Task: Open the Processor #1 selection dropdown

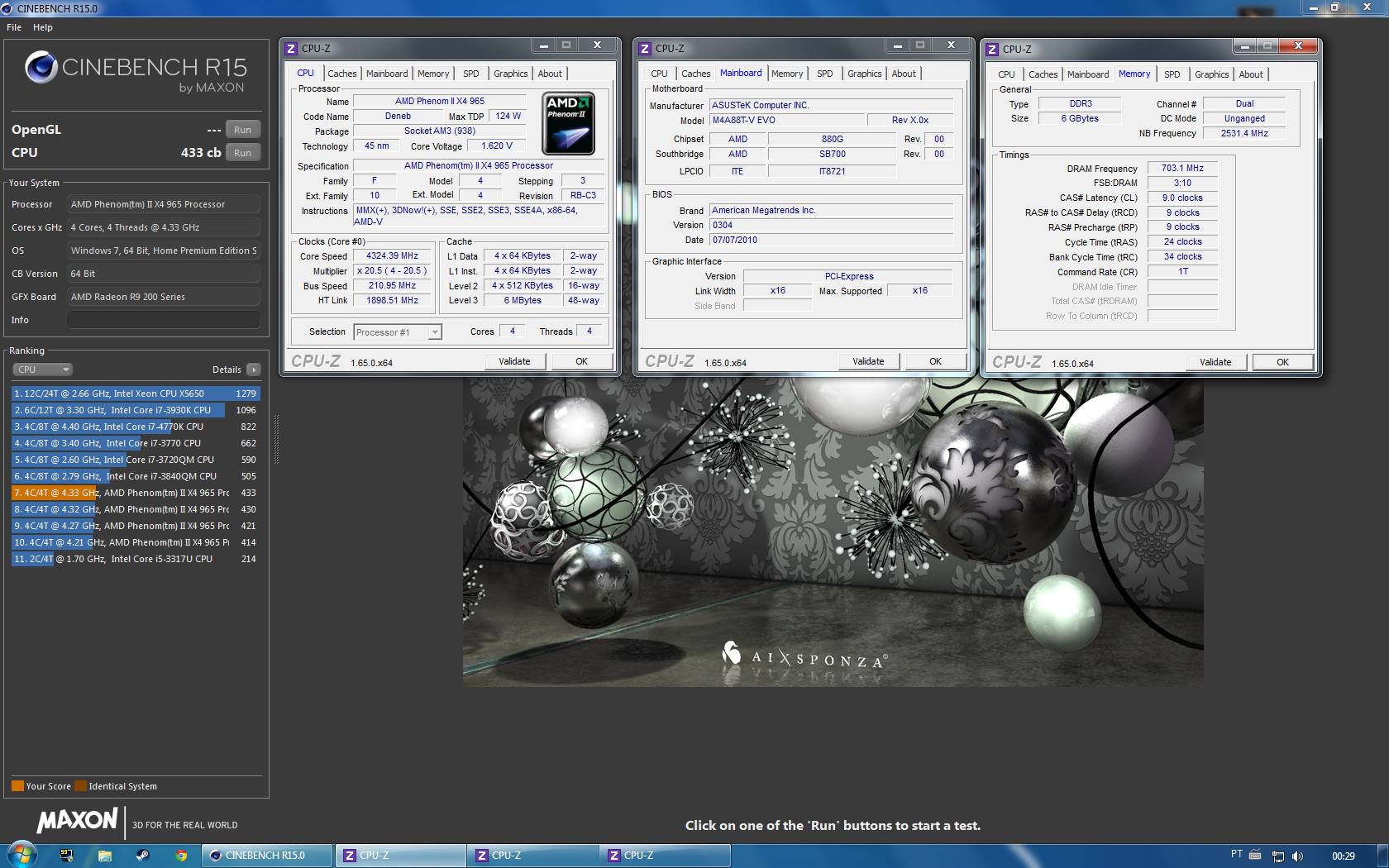Action: click(x=398, y=332)
